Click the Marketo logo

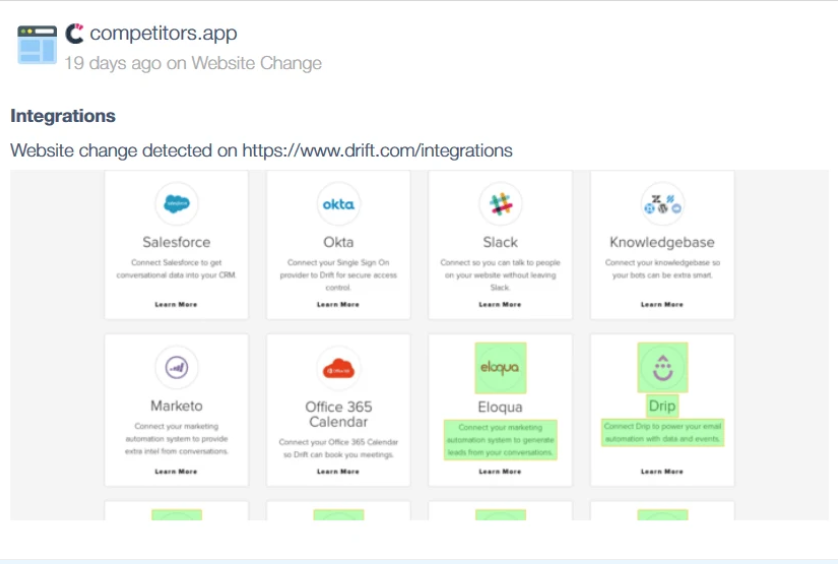coord(176,368)
